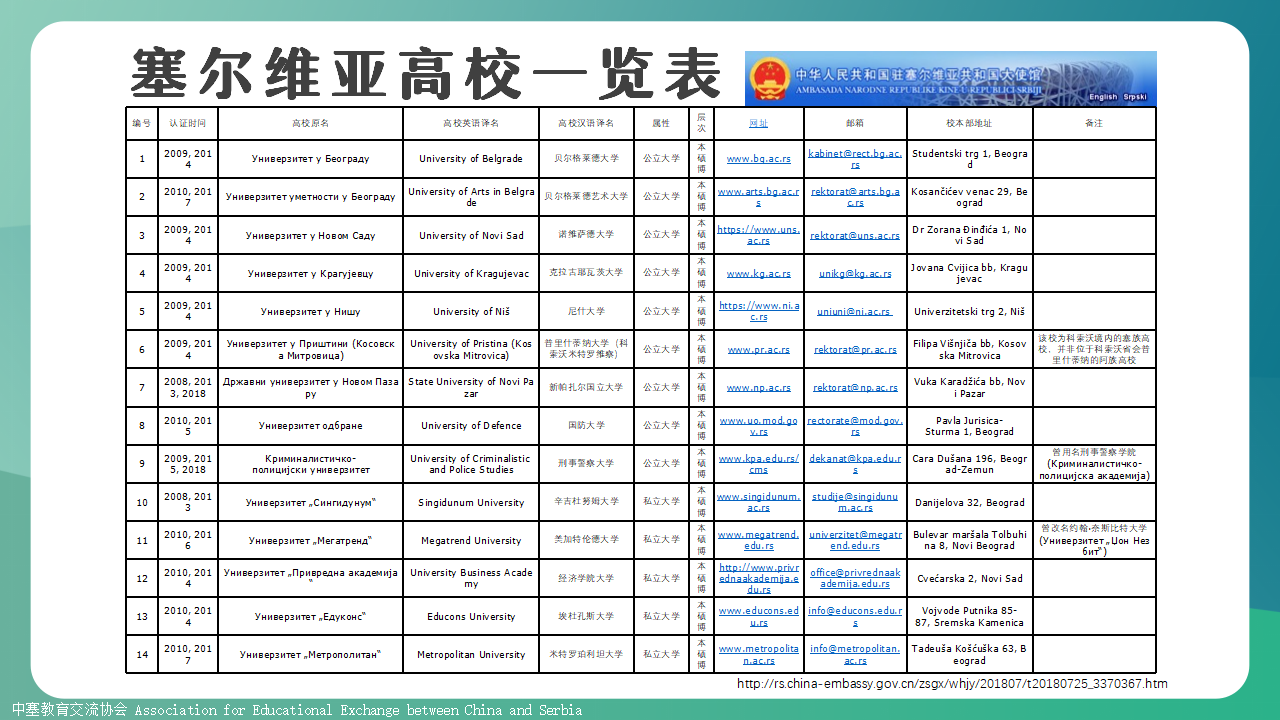Click the Metropolitan University cell
The width and height of the screenshot is (1280, 720).
(471, 654)
